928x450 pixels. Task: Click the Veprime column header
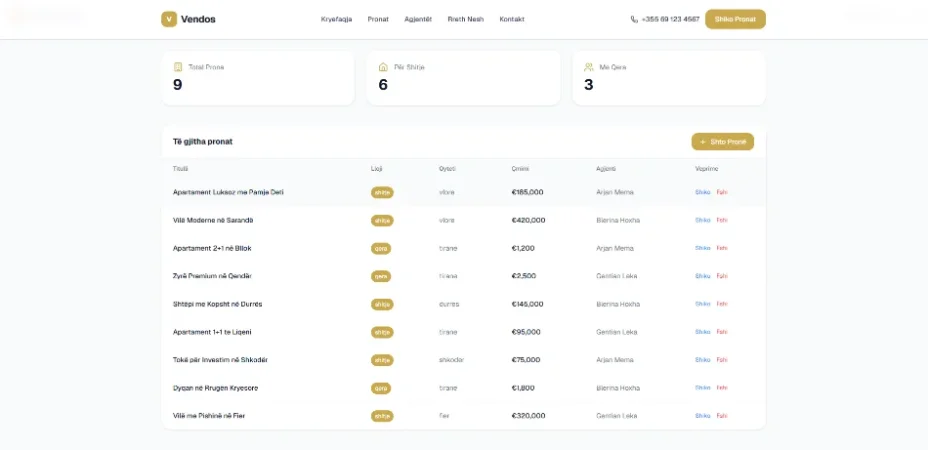tap(706, 169)
